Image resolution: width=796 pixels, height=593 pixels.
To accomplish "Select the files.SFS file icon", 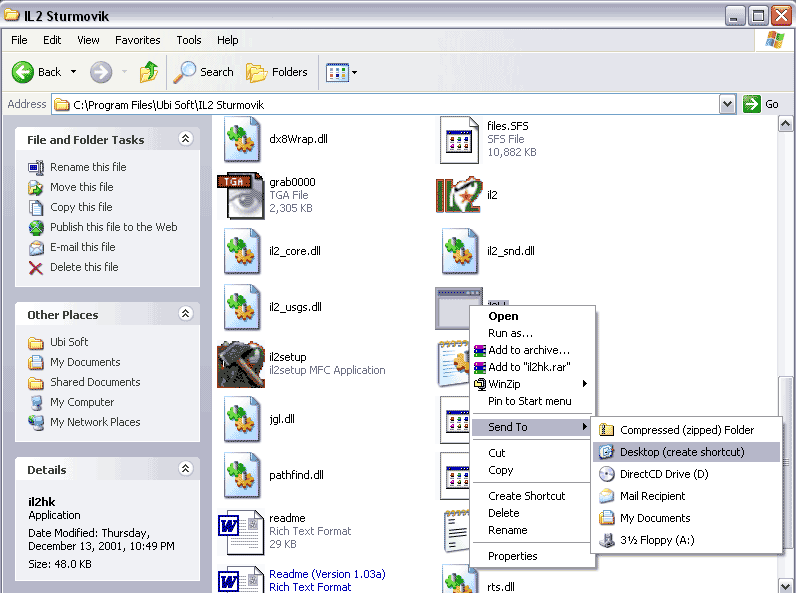I will 459,140.
